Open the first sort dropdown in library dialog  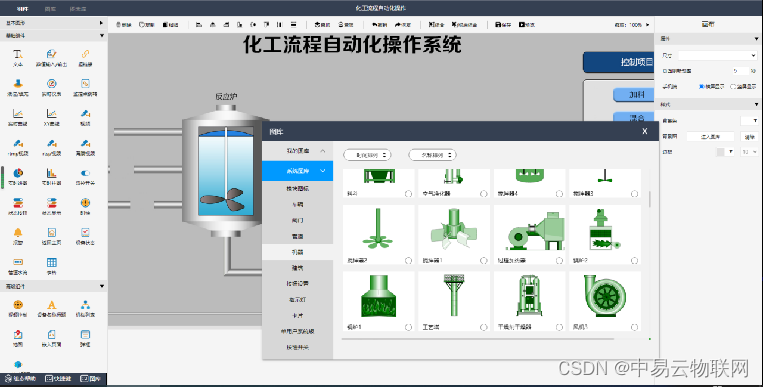click(x=367, y=155)
